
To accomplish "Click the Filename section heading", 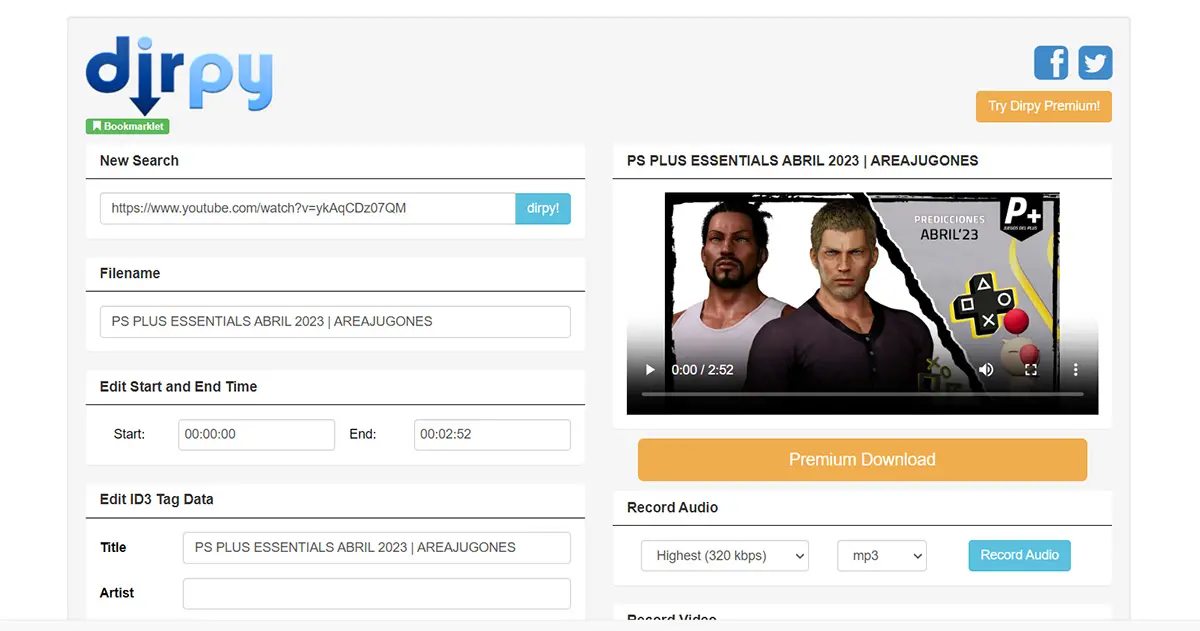I will 130,274.
